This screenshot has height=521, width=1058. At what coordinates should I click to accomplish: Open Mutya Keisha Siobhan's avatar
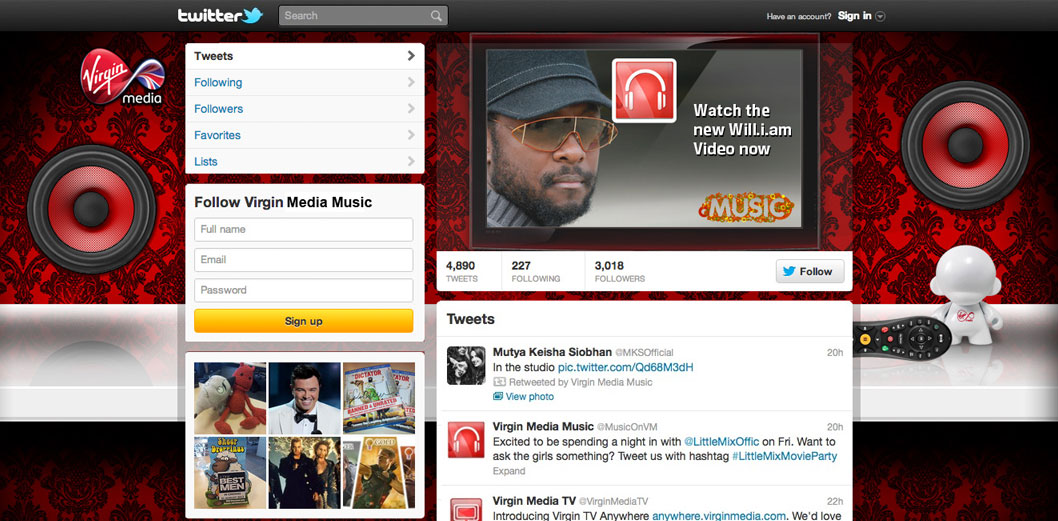coord(466,366)
